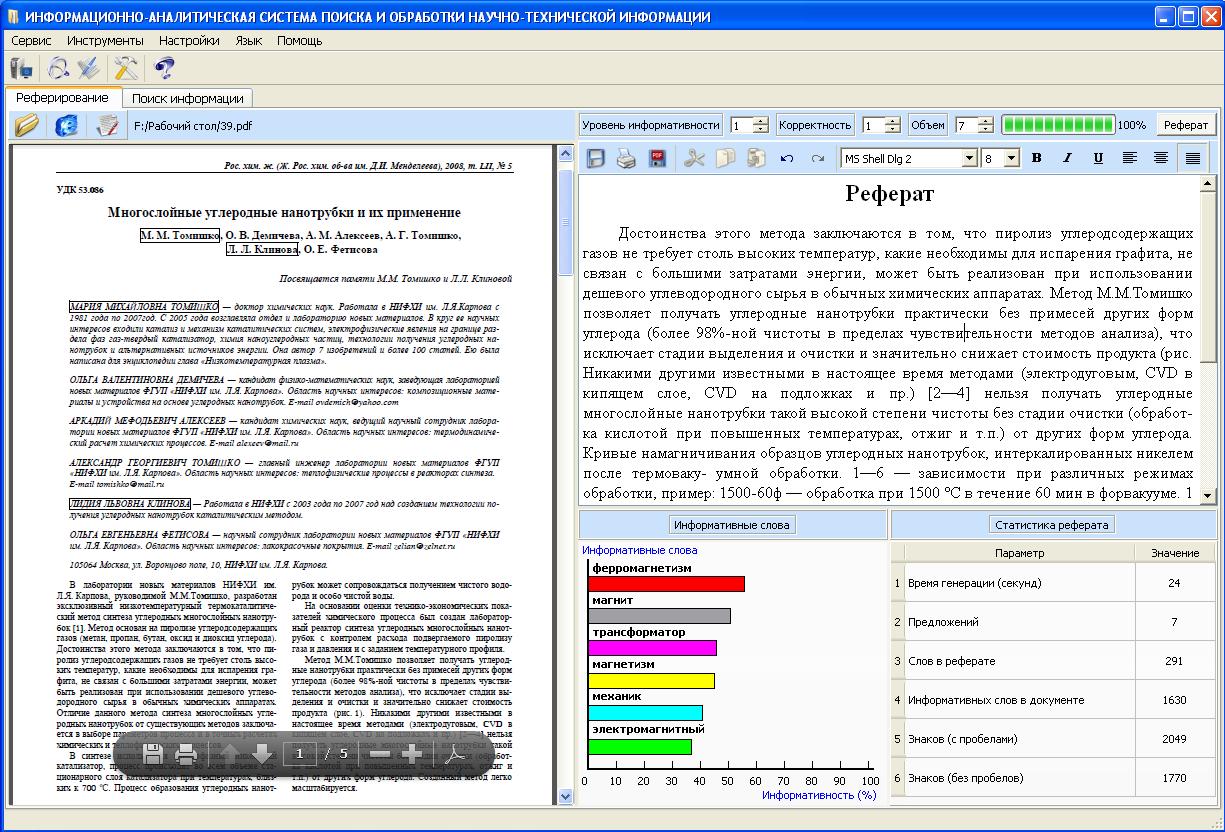Go to next page in PDF overlay
The image size is (1225, 832).
(x=261, y=754)
